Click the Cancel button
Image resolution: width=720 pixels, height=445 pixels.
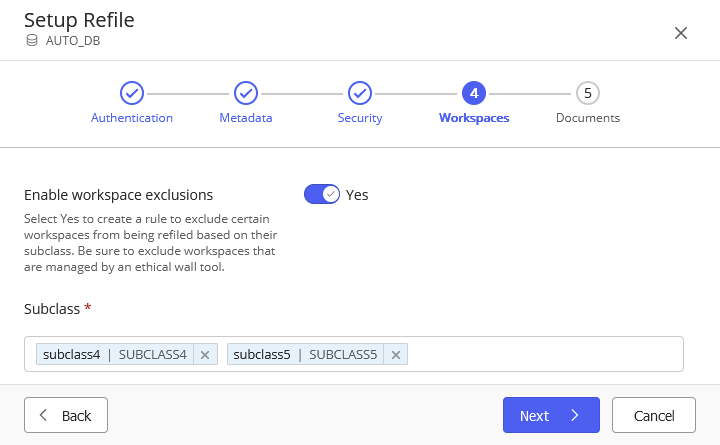pos(655,415)
